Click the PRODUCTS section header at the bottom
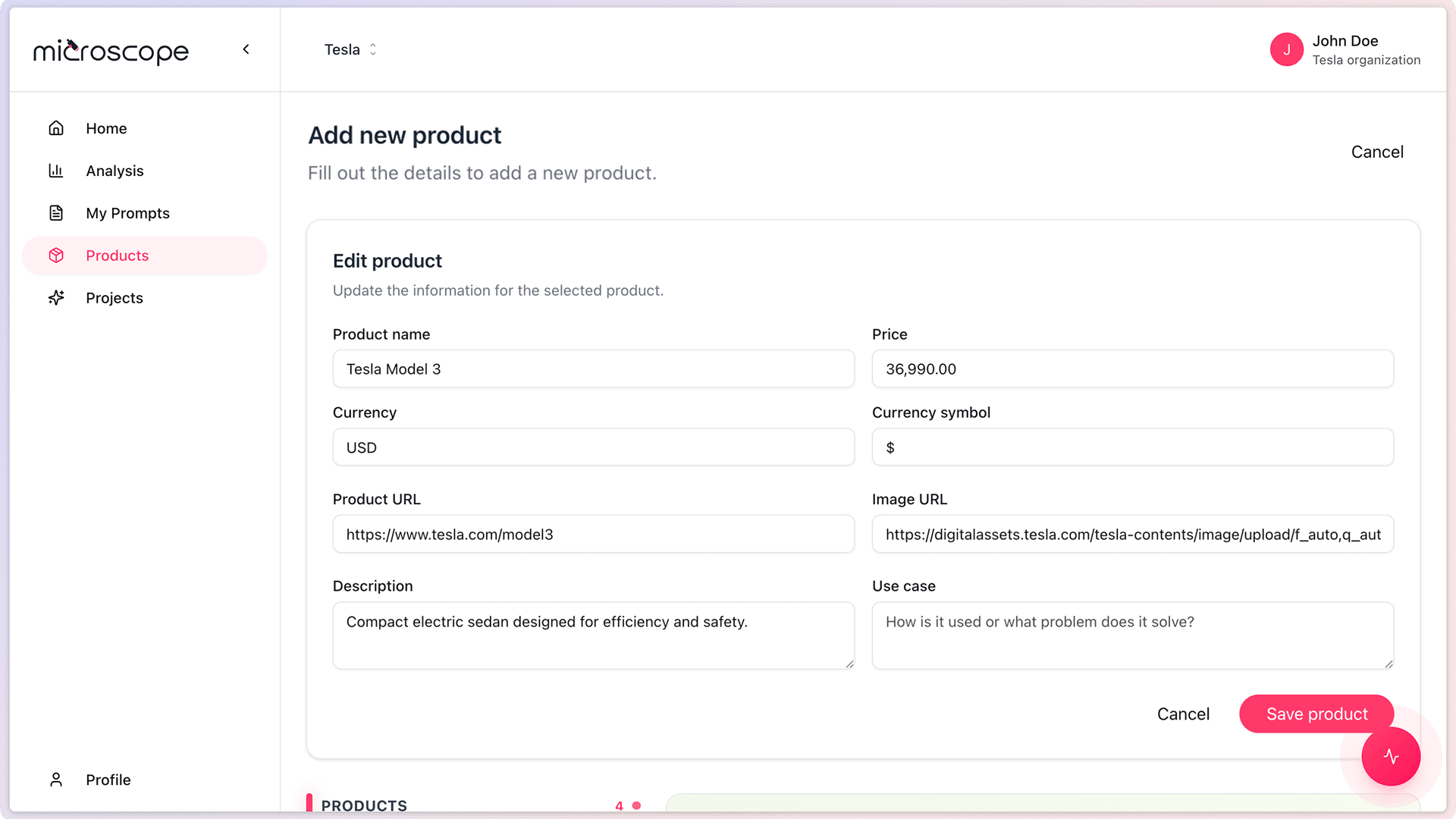This screenshot has height=819, width=1456. (364, 805)
